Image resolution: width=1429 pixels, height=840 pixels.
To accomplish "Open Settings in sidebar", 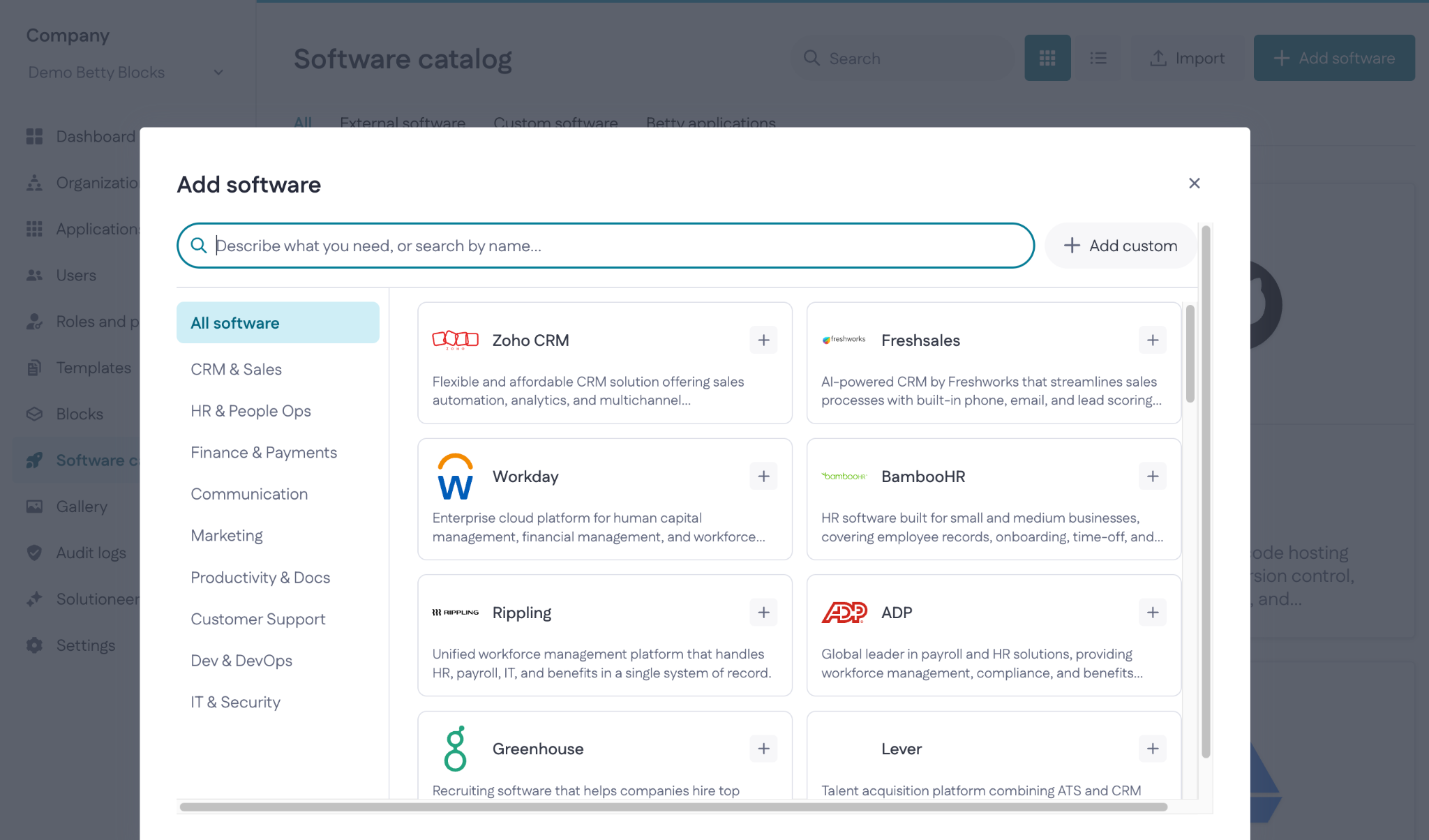I will (x=77, y=645).
